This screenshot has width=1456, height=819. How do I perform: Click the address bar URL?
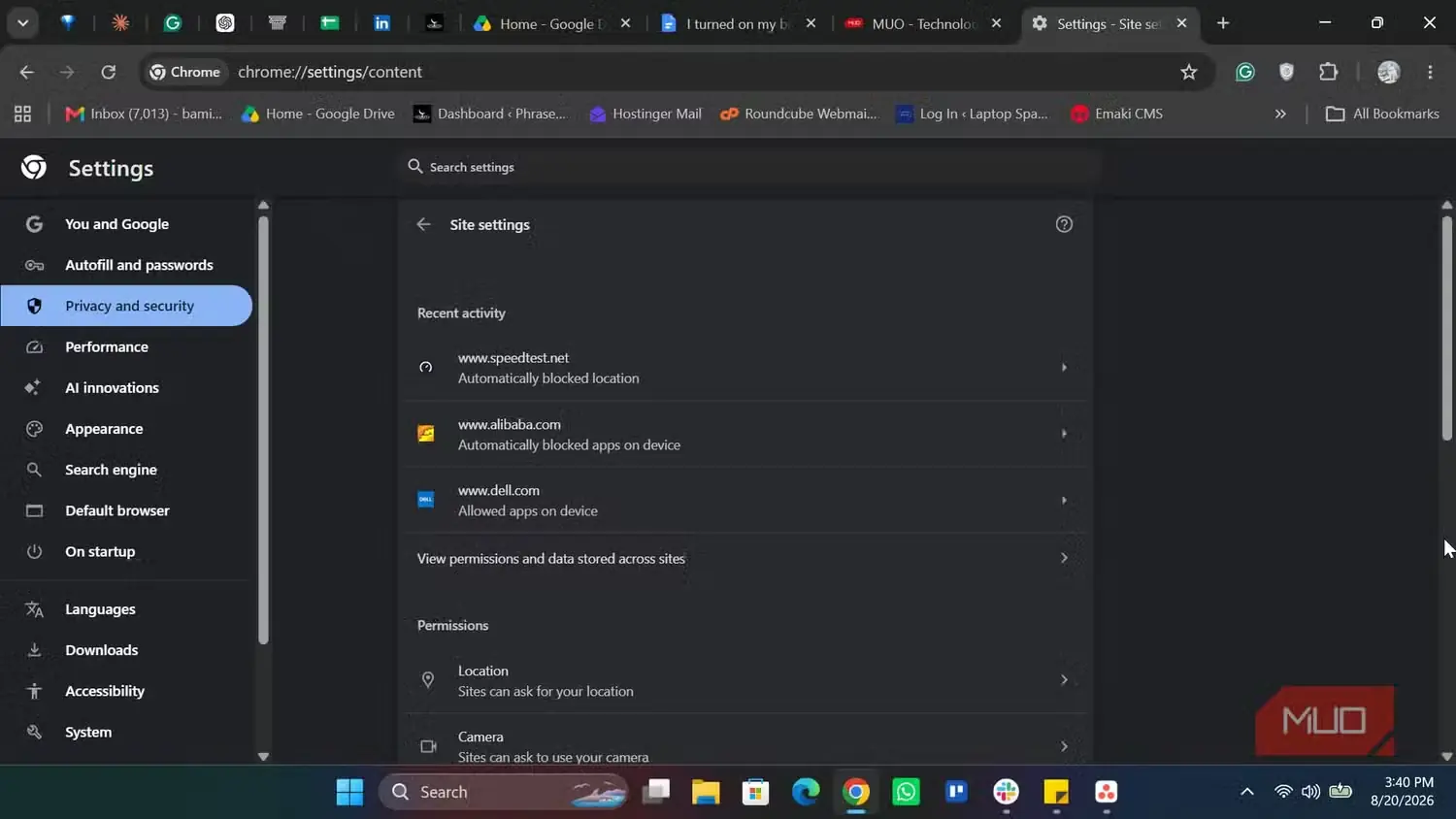click(330, 72)
